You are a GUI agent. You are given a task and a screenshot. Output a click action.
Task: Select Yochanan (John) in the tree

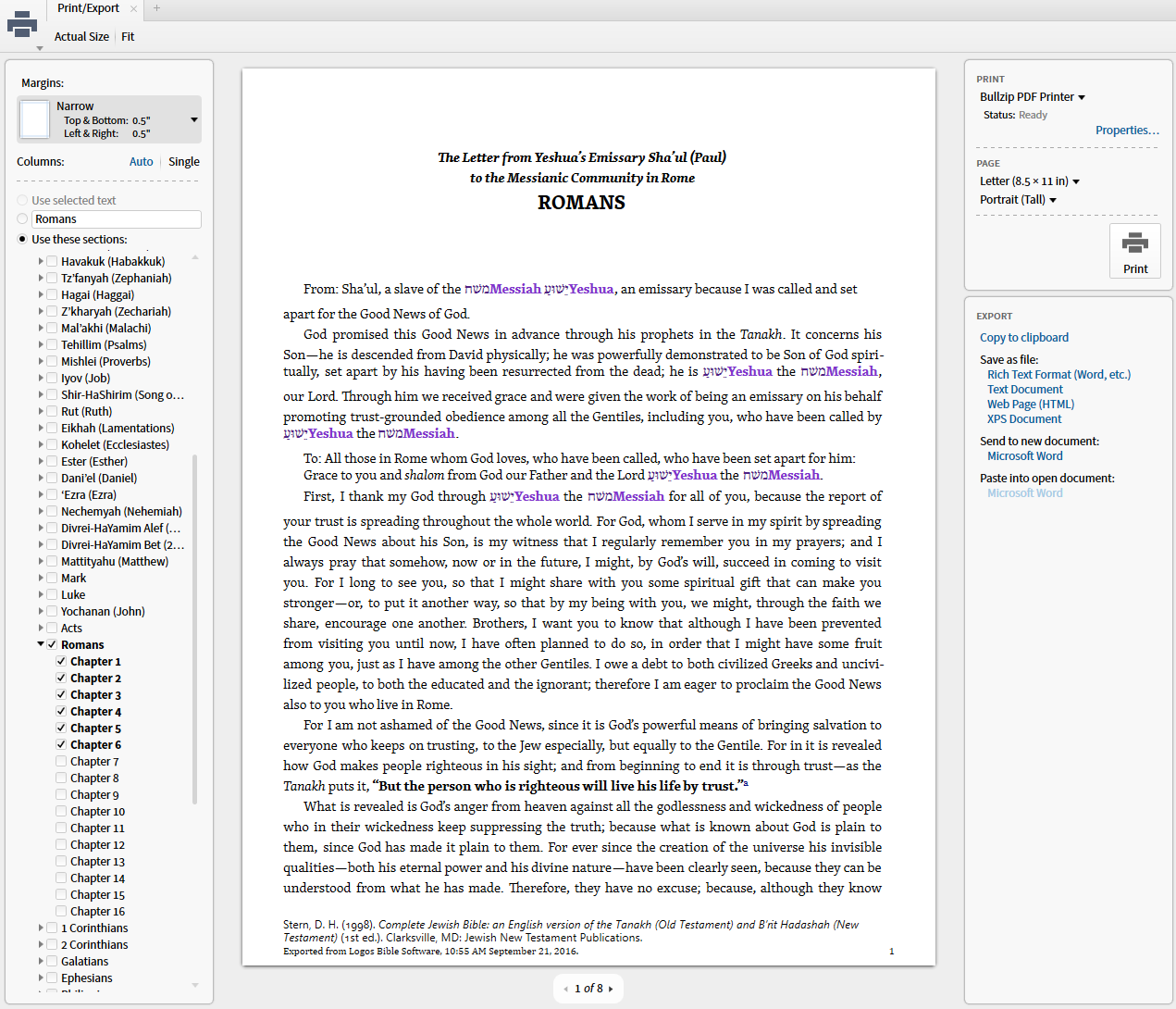tap(103, 611)
